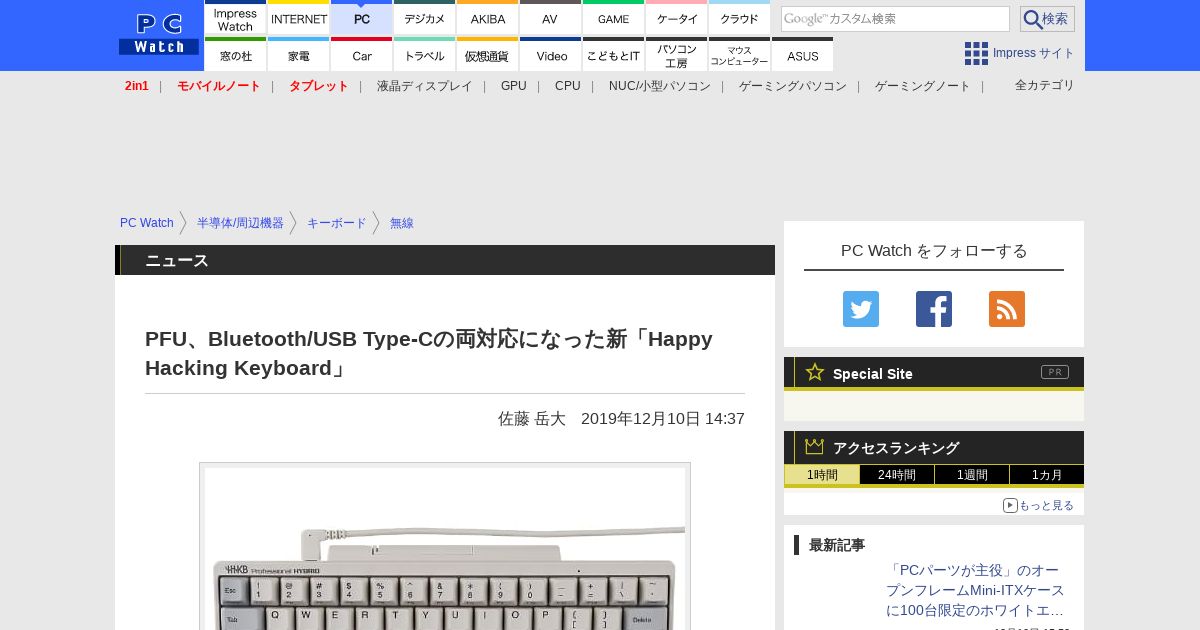1200x630 pixels.
Task: Open the ゲーミングノート category
Action: (x=923, y=86)
